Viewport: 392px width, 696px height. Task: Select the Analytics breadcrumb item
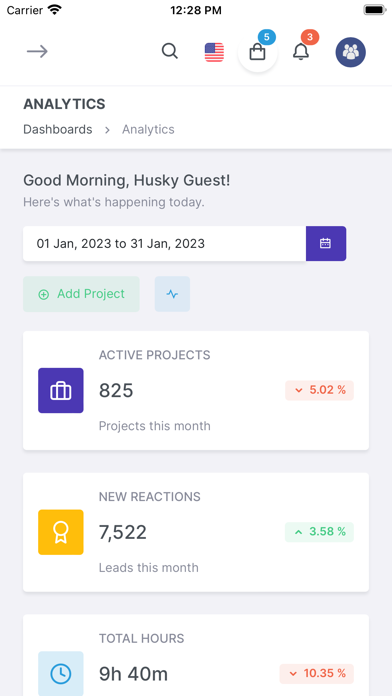pyautogui.click(x=148, y=129)
